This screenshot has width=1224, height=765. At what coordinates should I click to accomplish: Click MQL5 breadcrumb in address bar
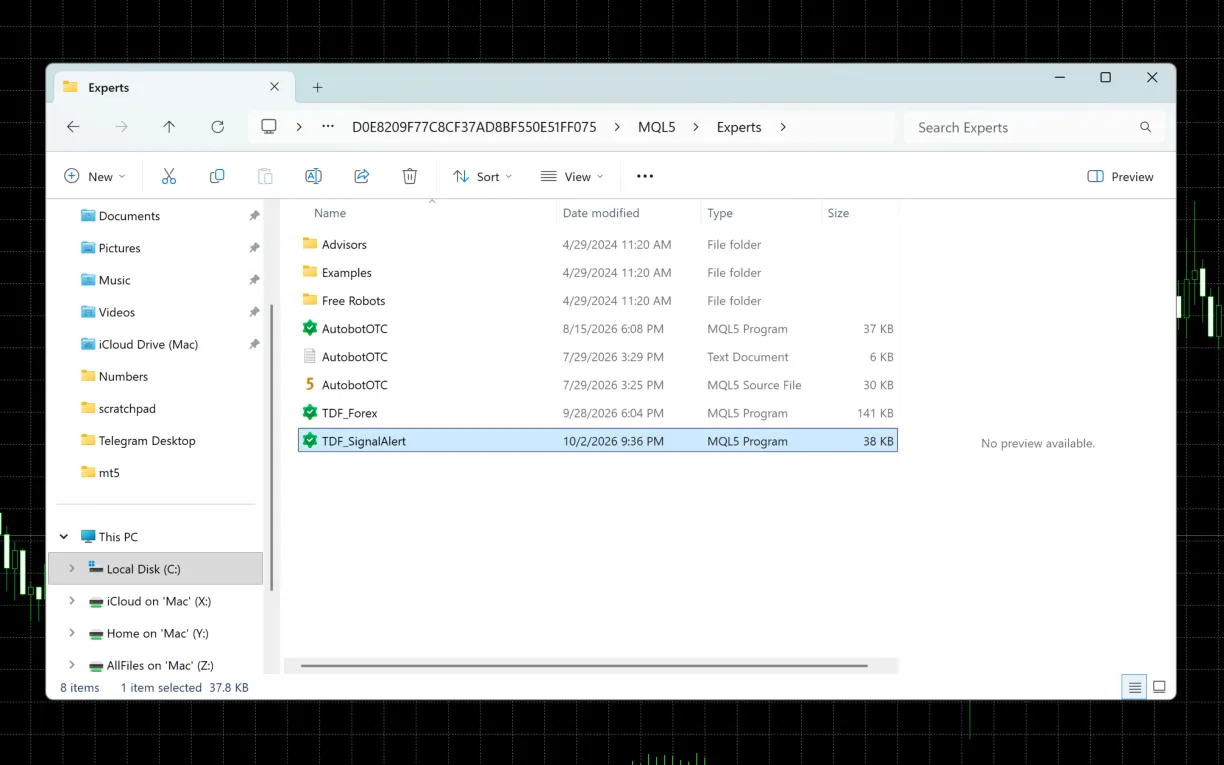point(657,127)
